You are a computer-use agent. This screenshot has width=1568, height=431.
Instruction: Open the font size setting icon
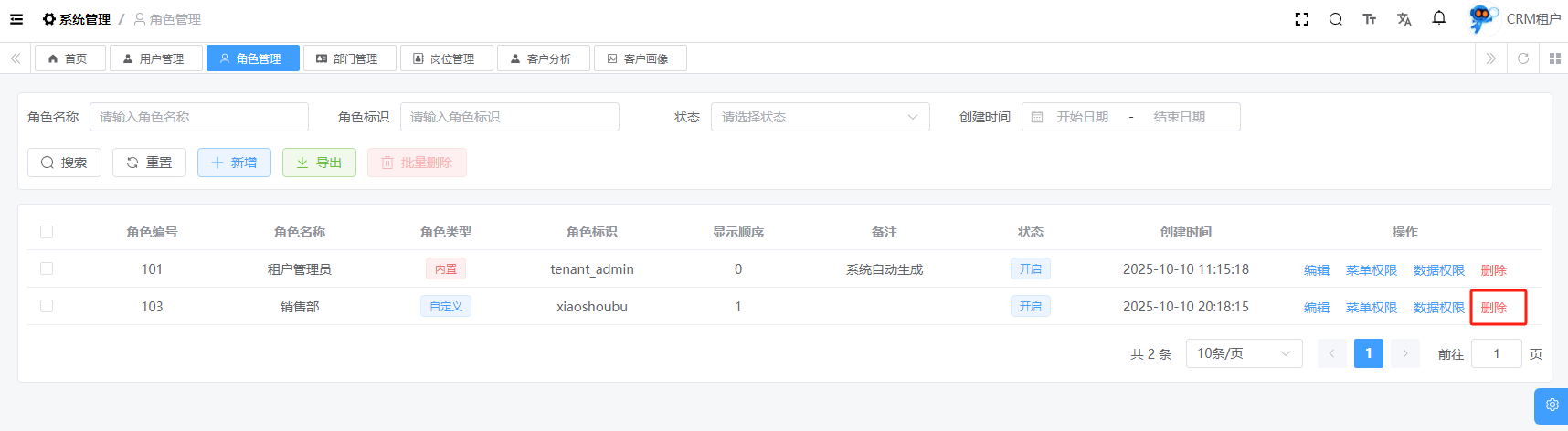pyautogui.click(x=1369, y=19)
